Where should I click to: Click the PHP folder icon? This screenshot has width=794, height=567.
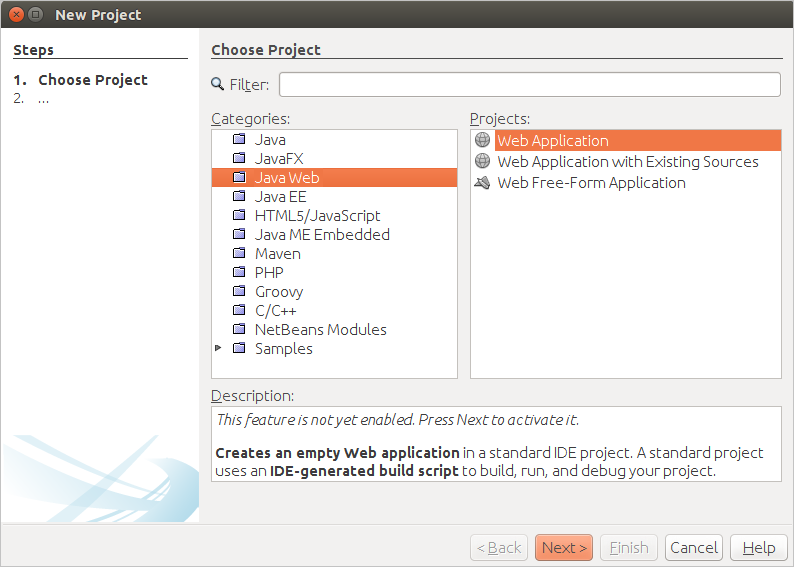point(239,272)
